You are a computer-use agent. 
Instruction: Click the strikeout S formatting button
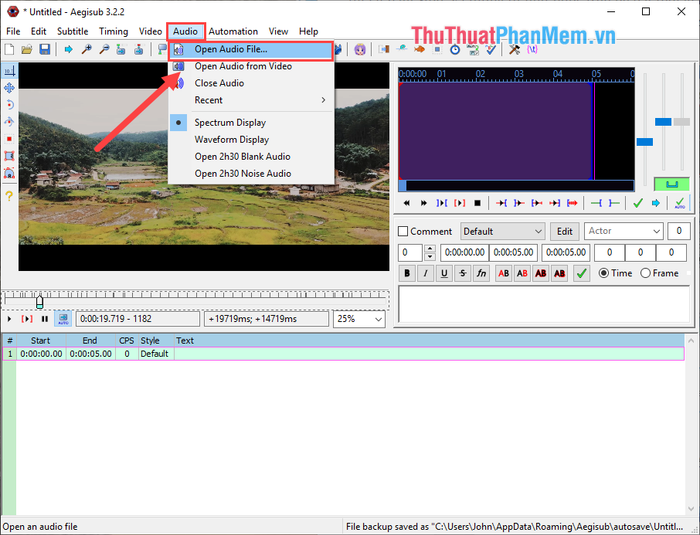(x=463, y=273)
